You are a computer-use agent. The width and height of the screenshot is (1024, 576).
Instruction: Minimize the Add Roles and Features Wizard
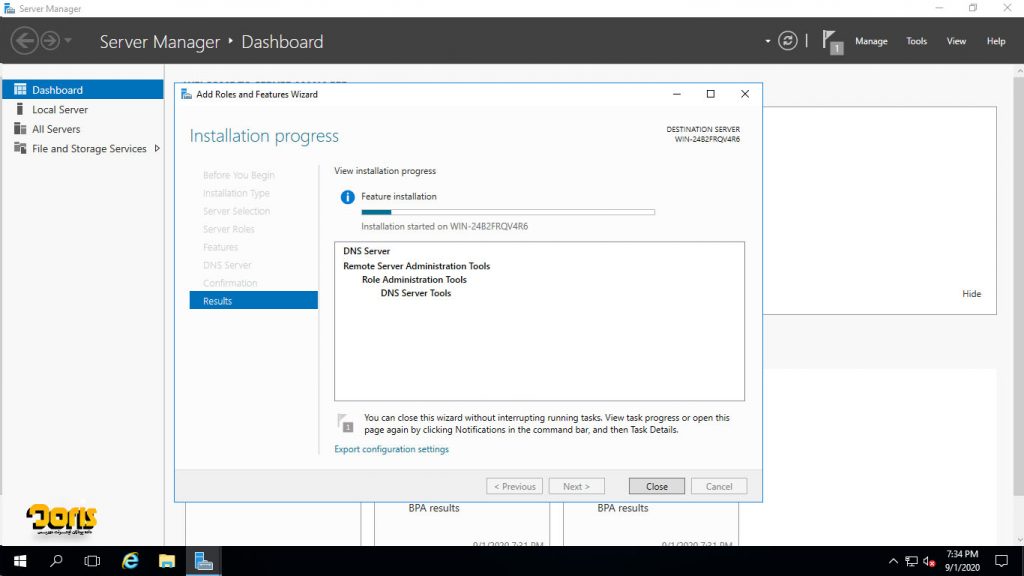click(677, 94)
